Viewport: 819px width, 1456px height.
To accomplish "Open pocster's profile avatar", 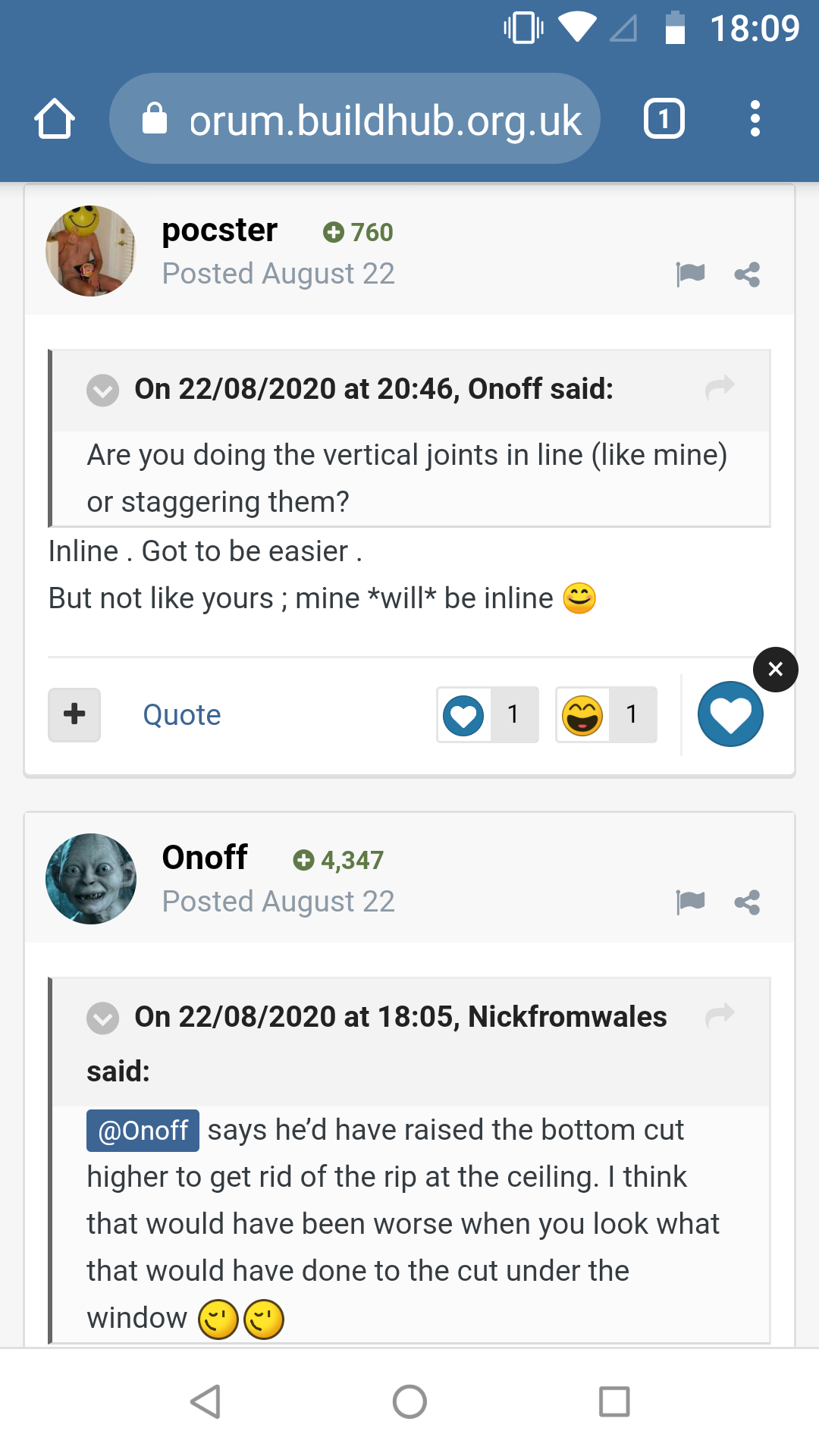I will pos(91,251).
